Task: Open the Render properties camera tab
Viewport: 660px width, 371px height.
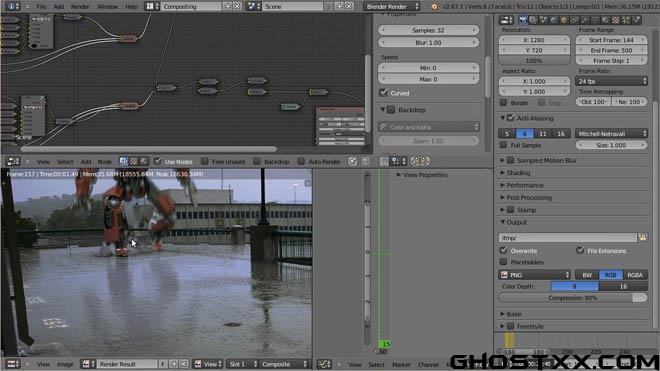Action: (523, 20)
